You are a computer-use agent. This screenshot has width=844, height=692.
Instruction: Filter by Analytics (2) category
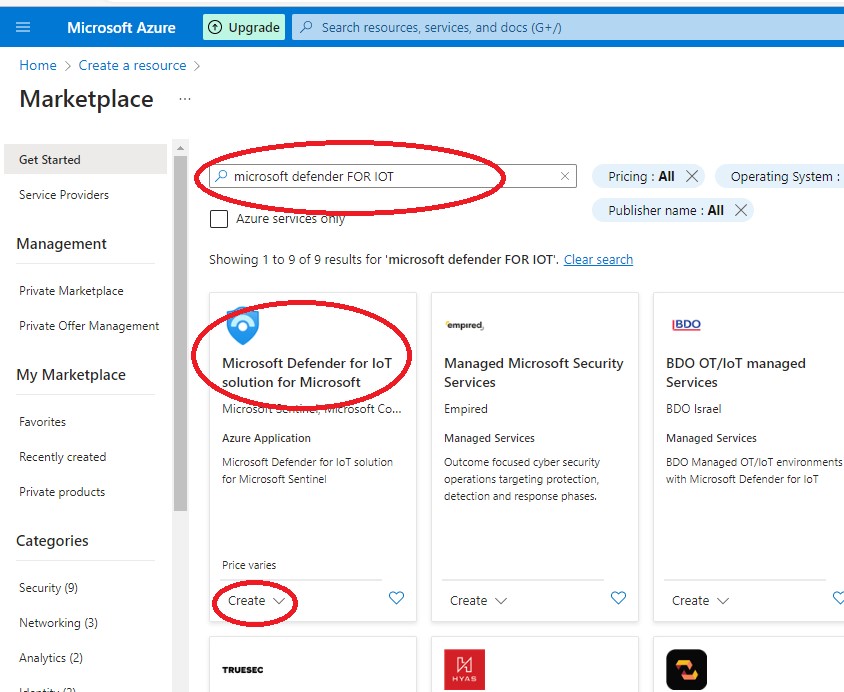[51, 658]
